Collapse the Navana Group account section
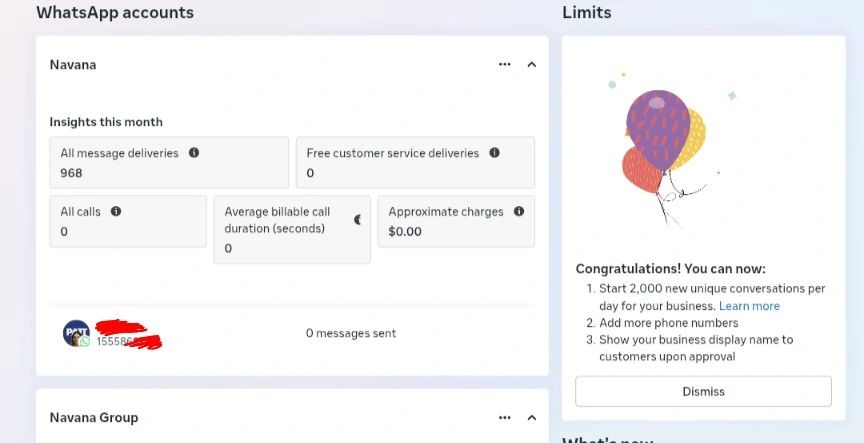Screen dimensions: 864x443 click(x=532, y=418)
